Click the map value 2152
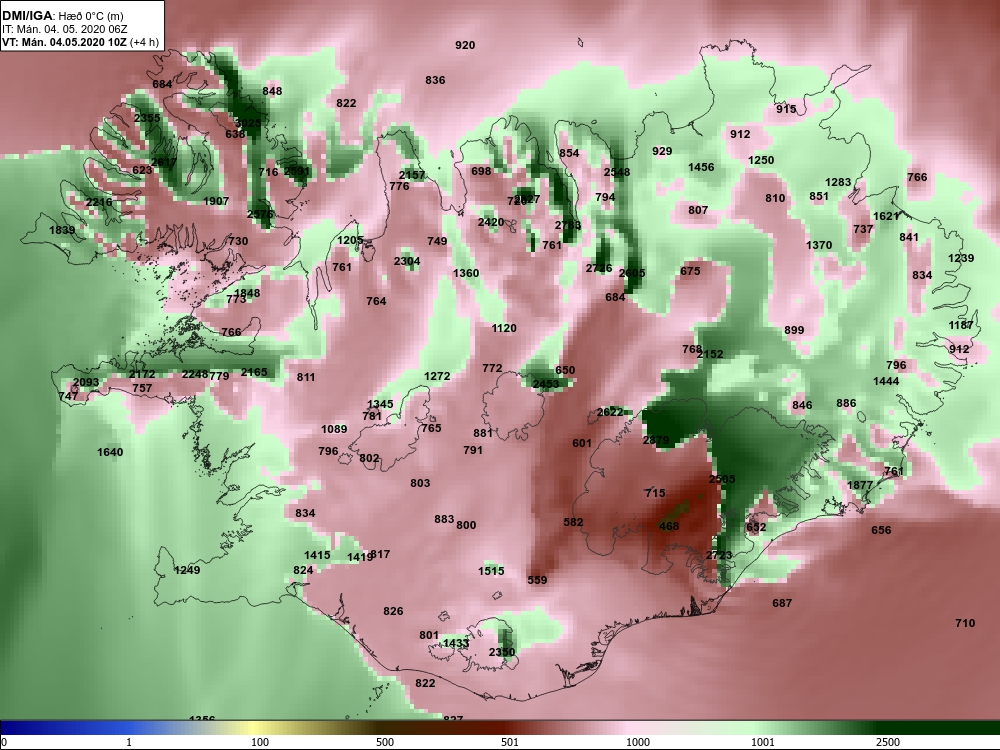This screenshot has width=1000, height=750. 710,354
